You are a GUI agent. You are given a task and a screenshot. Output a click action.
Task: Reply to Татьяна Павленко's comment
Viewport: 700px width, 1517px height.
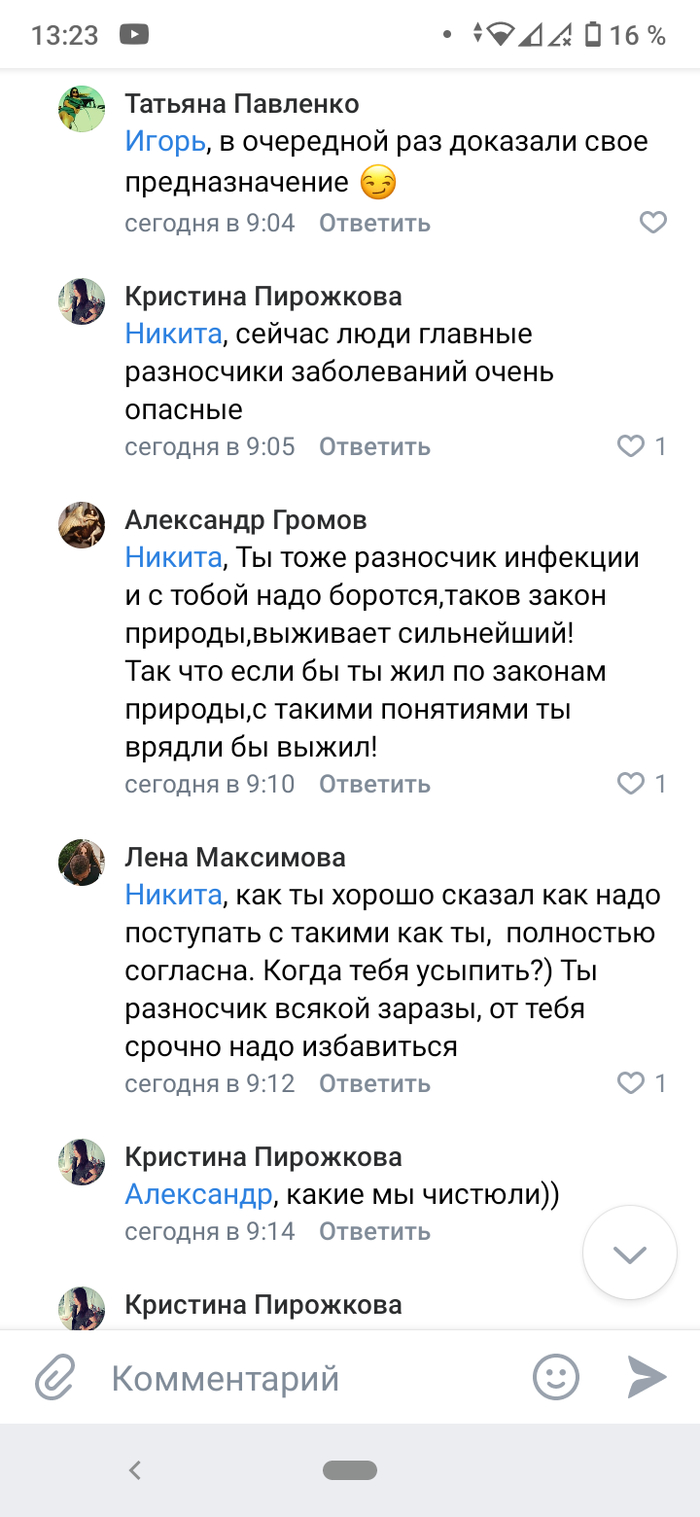(374, 223)
